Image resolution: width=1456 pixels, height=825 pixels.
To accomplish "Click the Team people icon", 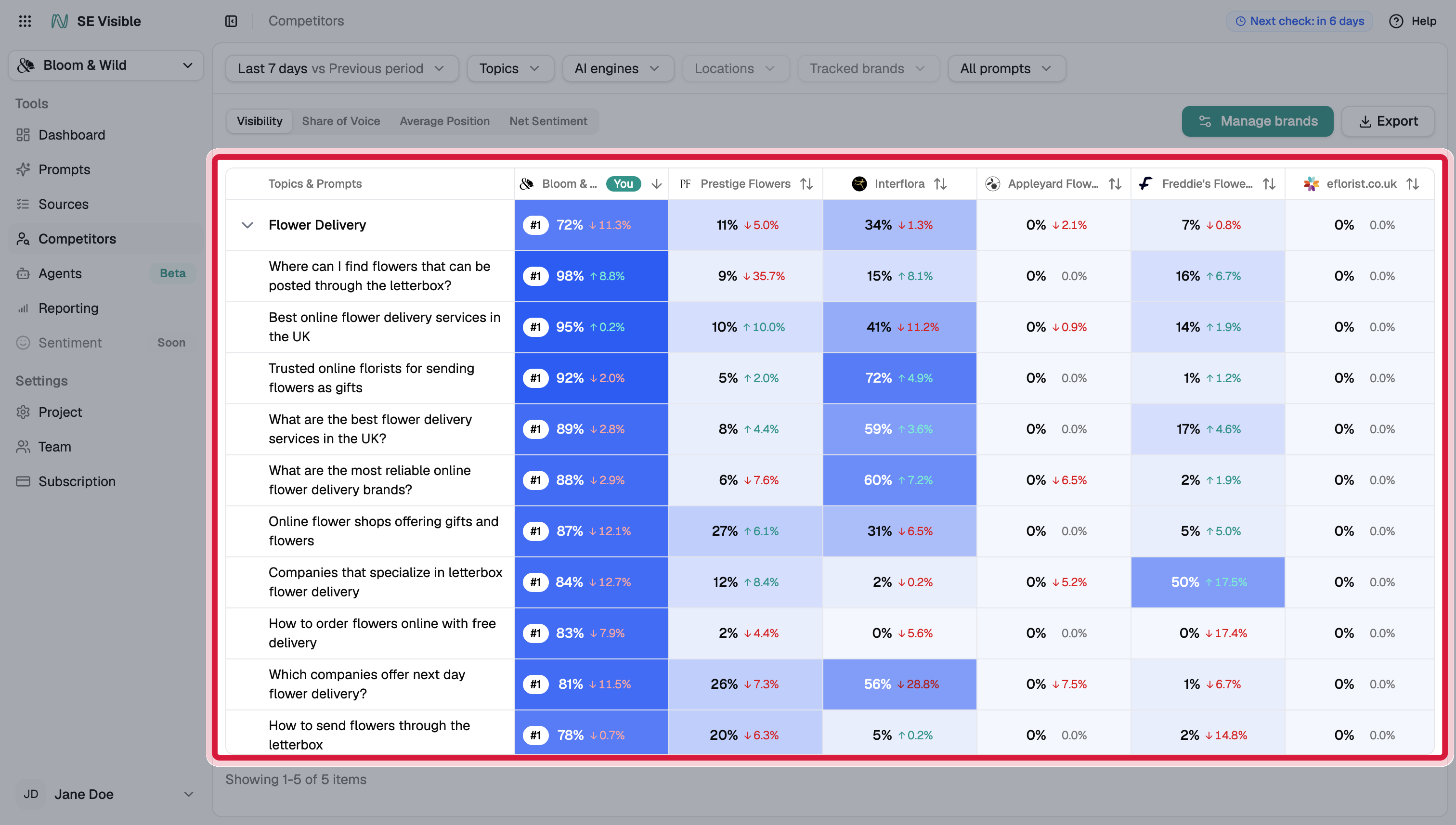I will click(23, 447).
